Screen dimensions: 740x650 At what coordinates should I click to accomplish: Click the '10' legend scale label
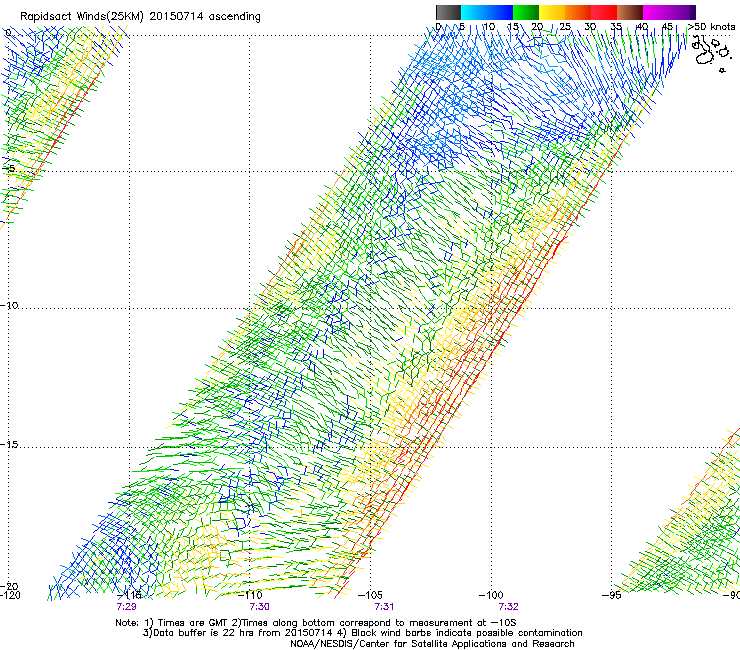point(489,26)
